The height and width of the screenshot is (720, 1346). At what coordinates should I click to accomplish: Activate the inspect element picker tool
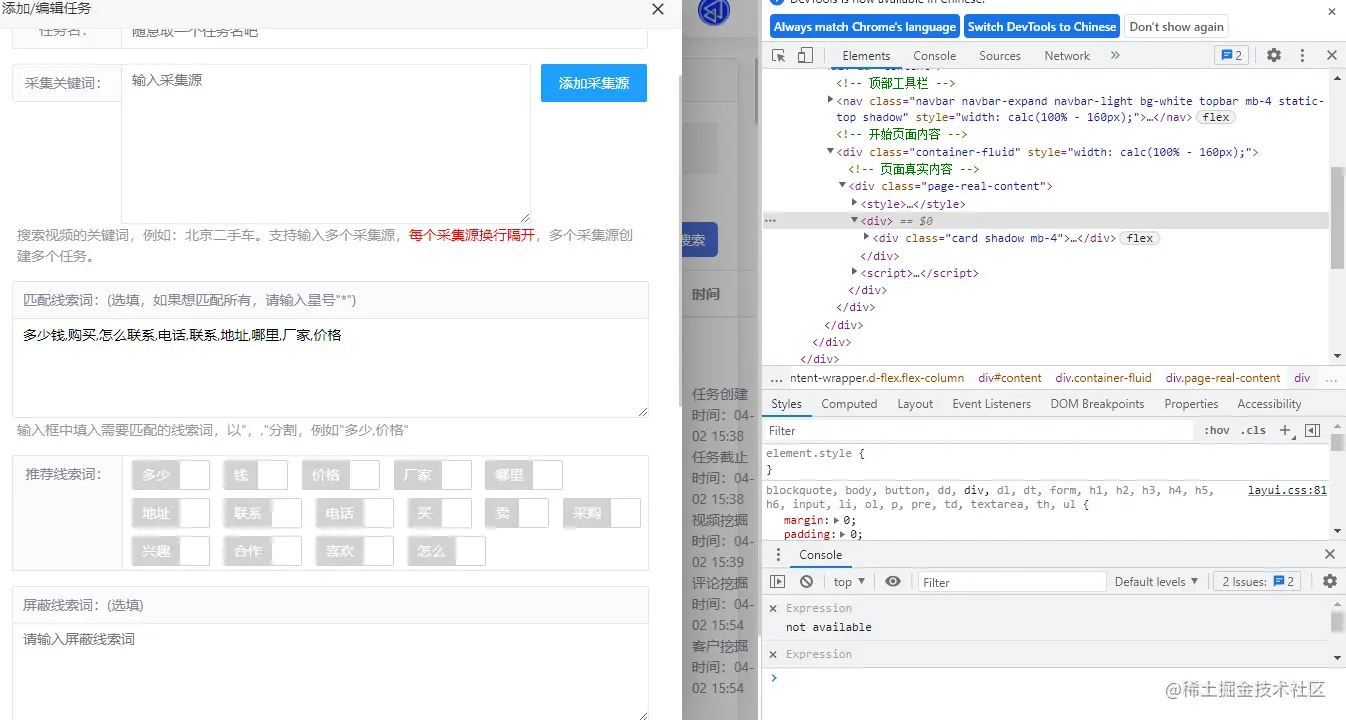pyautogui.click(x=778, y=55)
